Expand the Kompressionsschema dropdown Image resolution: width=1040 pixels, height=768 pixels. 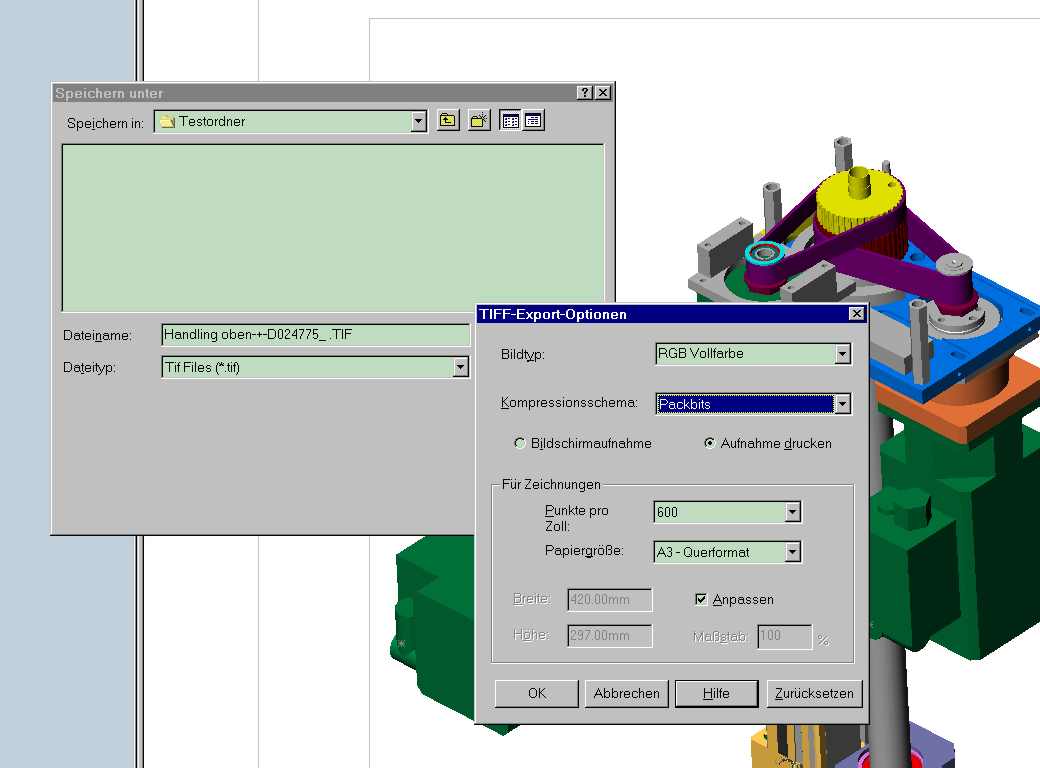point(842,404)
